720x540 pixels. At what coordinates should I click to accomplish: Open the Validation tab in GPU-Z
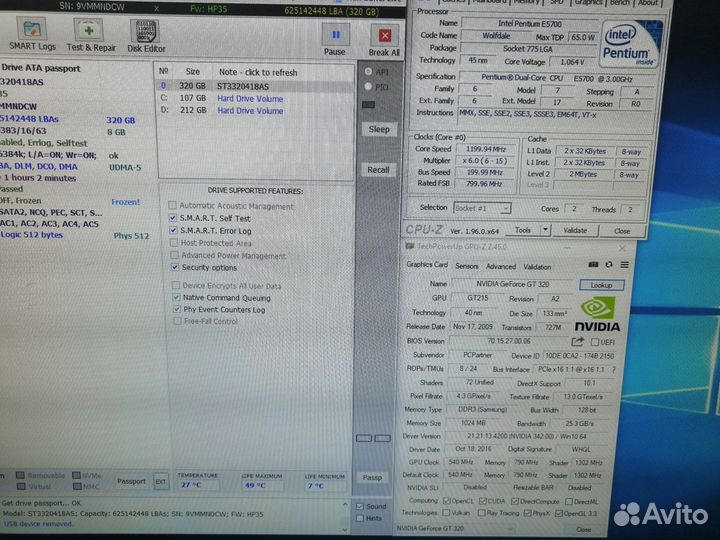[x=537, y=267]
